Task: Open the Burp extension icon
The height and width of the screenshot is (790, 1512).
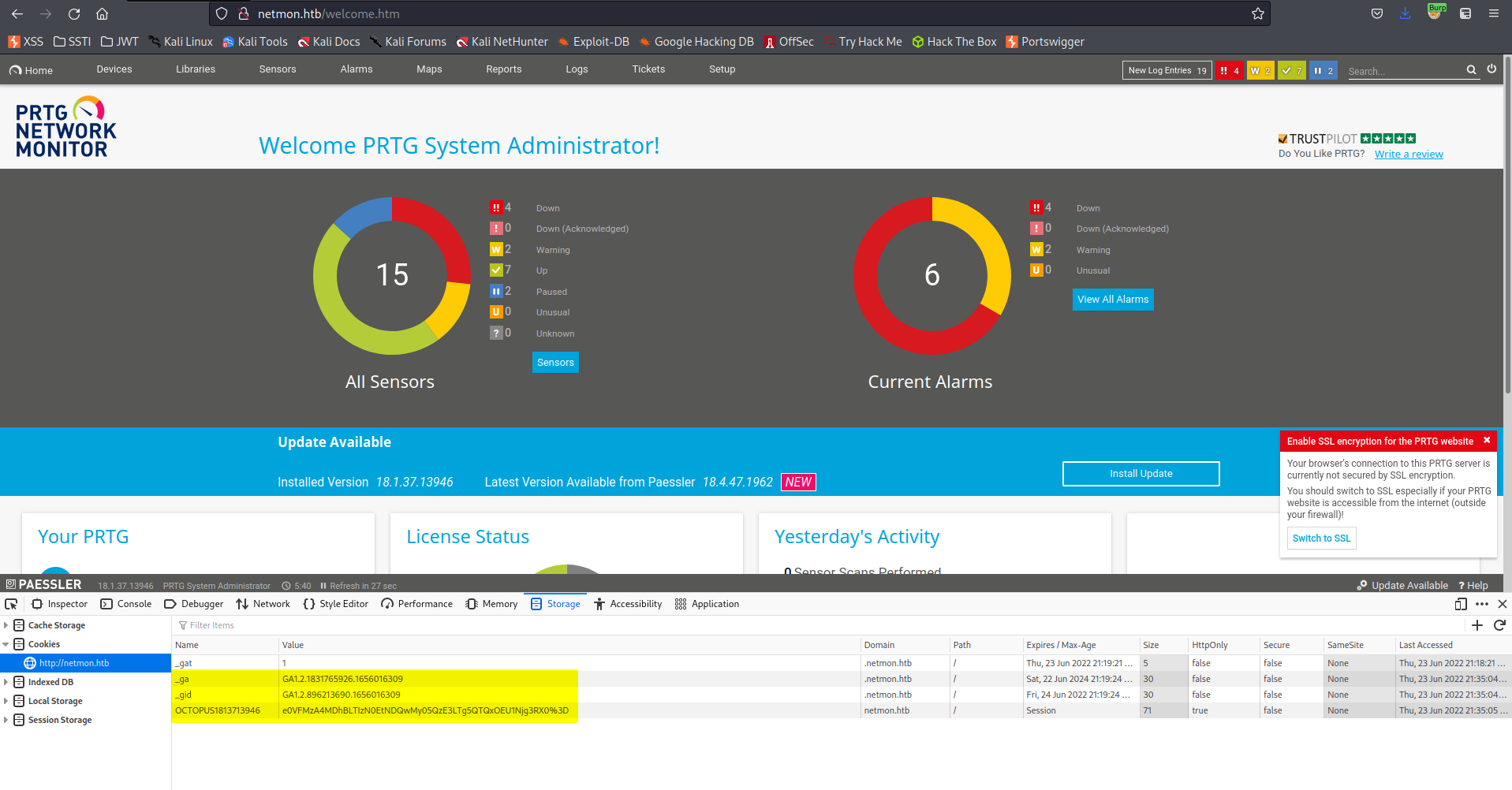Action: 1435,12
